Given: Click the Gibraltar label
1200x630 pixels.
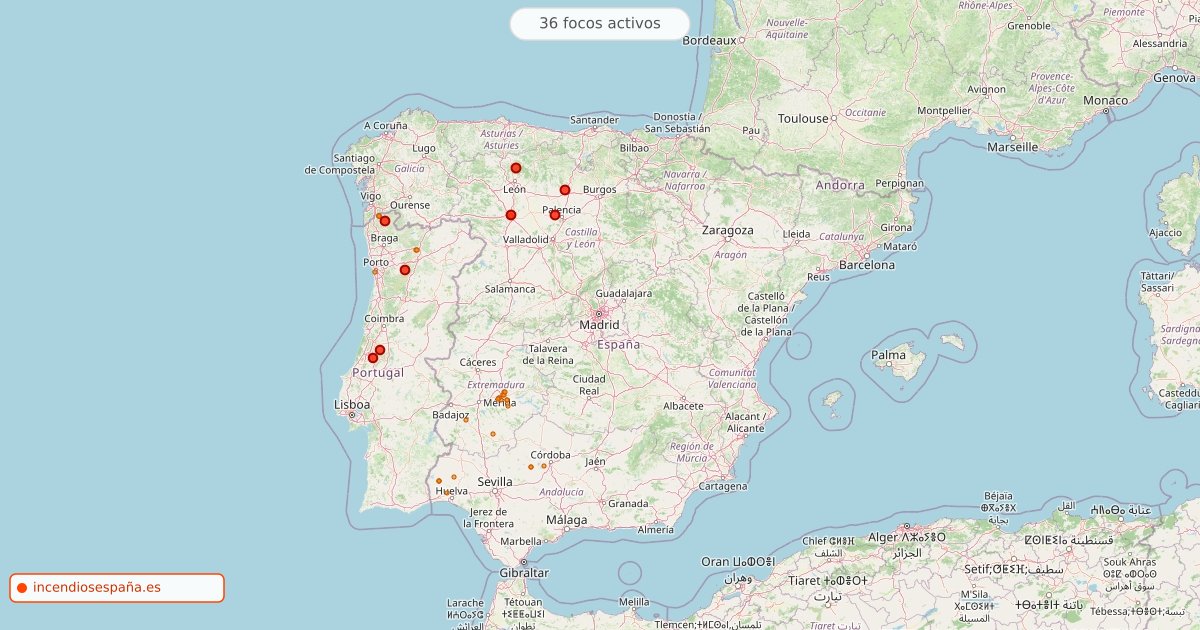Looking at the screenshot, I should 524,573.
